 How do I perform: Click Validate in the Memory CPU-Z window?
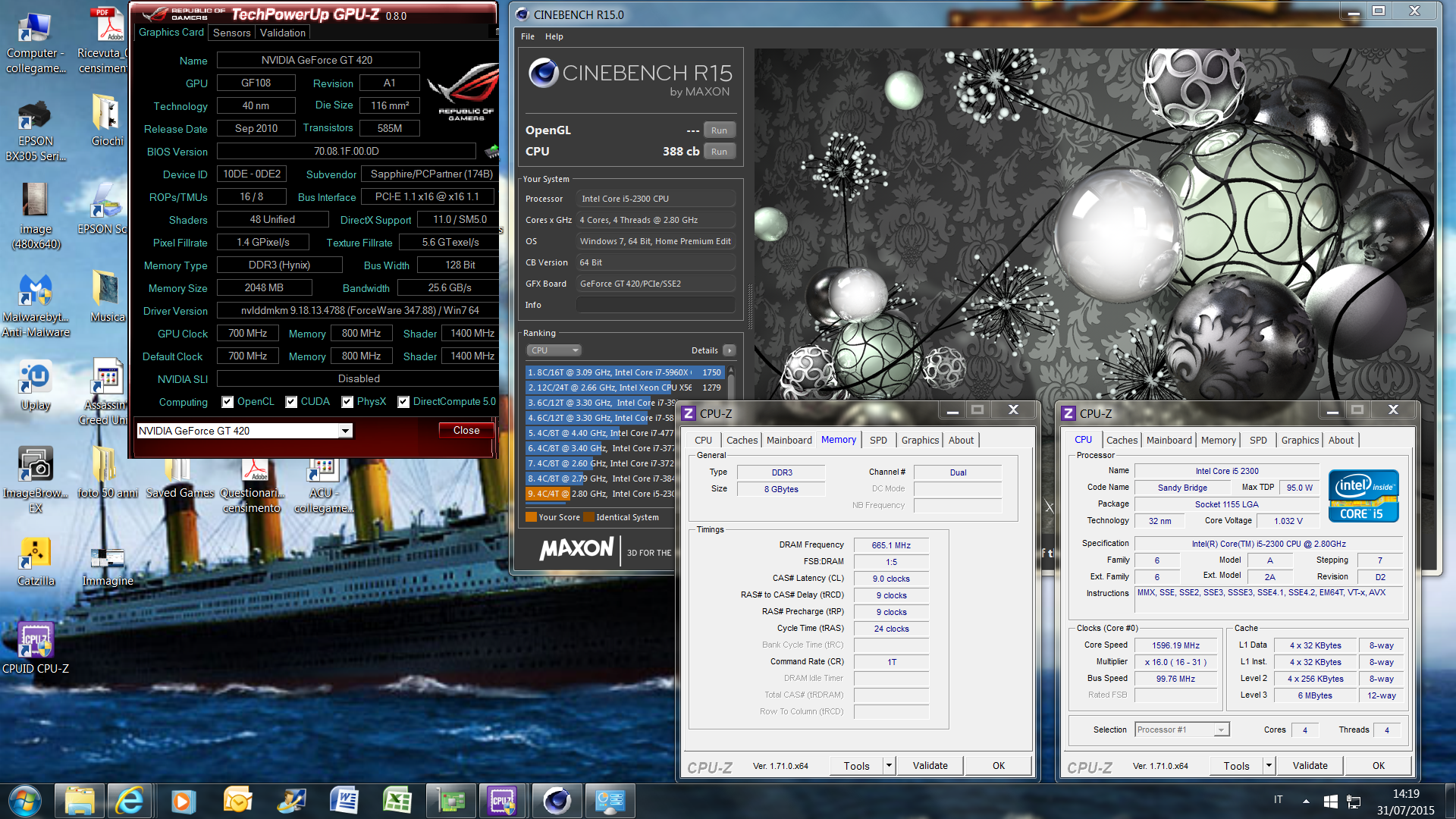[x=930, y=765]
